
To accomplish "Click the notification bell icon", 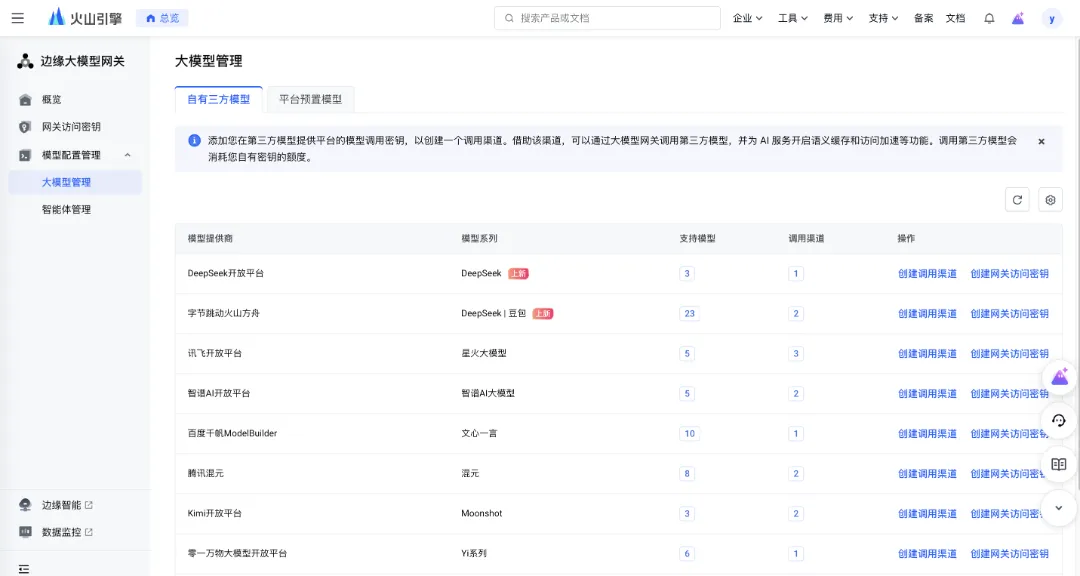I will [989, 18].
